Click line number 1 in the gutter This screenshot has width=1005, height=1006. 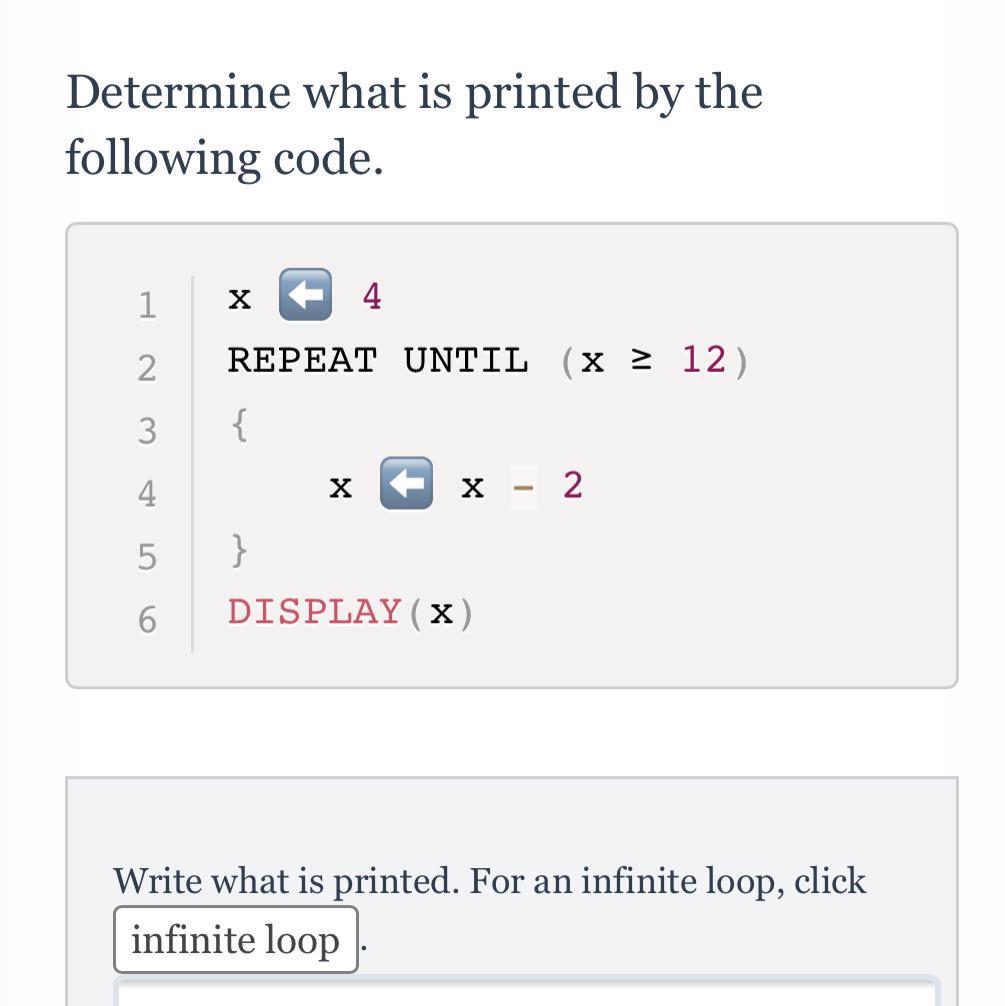point(147,304)
